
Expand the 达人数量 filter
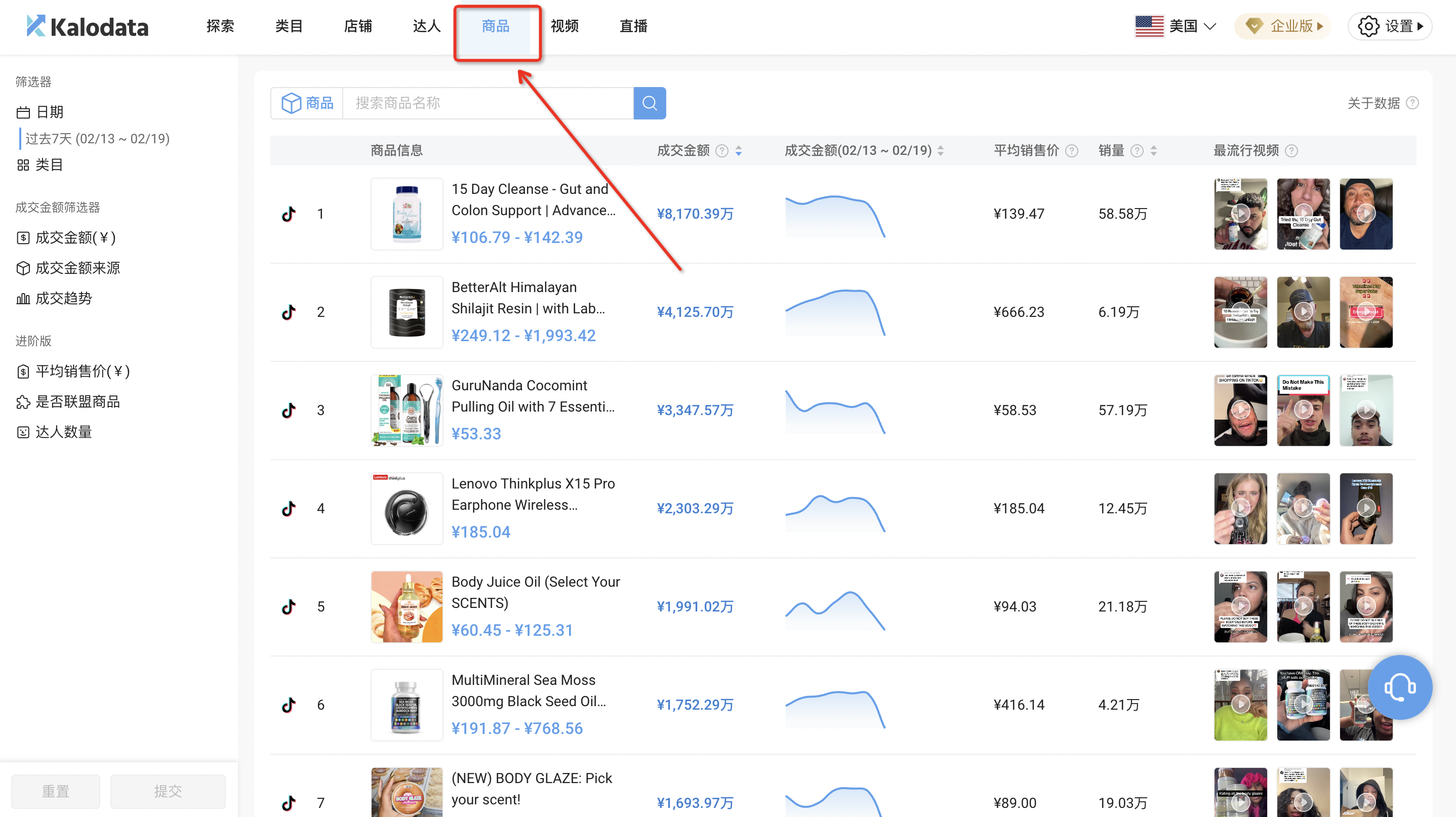54,432
